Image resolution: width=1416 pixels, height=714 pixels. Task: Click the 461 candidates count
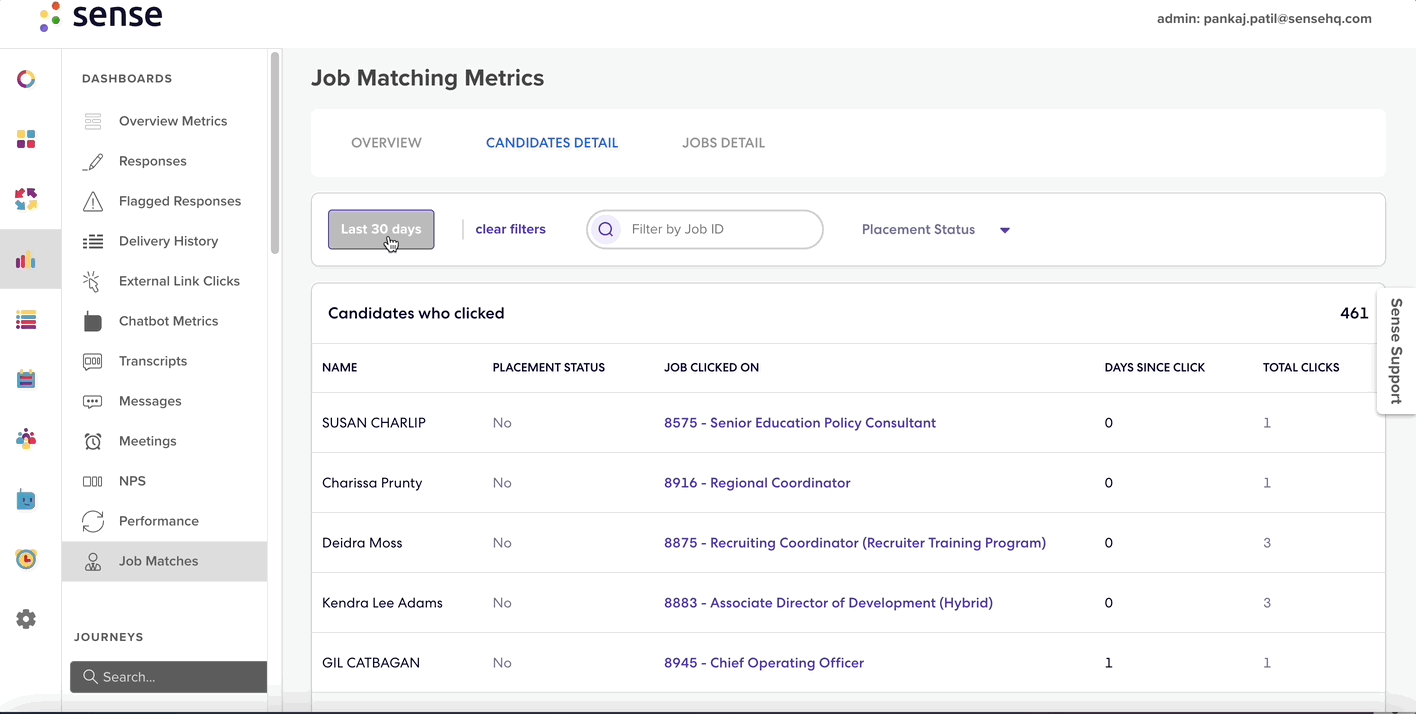[1354, 313]
